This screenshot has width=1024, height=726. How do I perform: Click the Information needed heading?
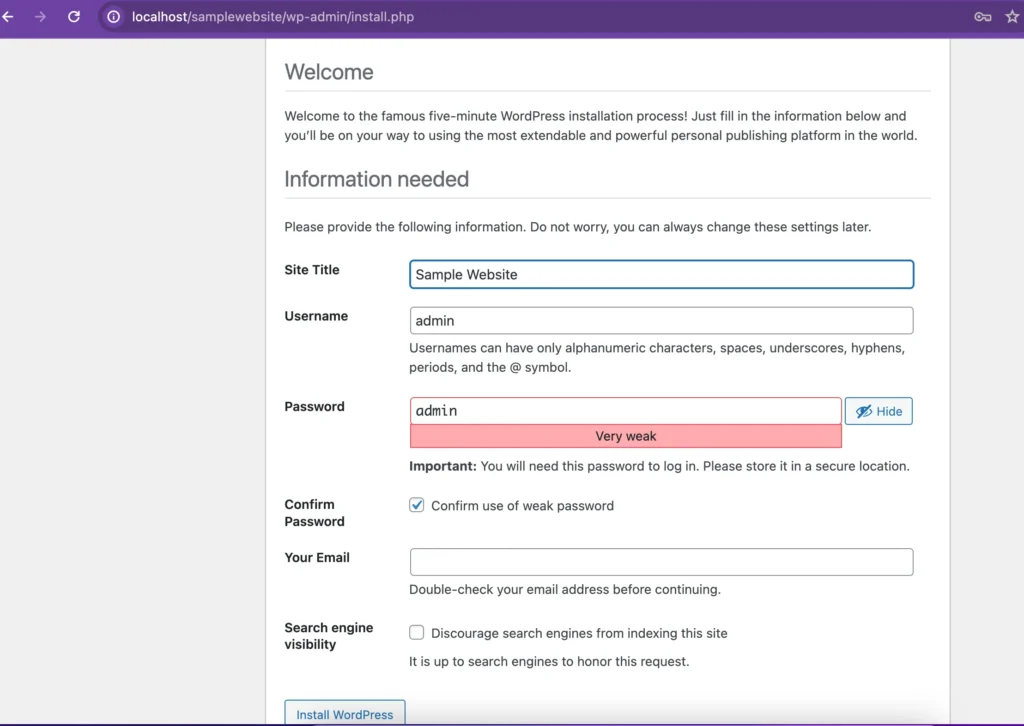[377, 179]
